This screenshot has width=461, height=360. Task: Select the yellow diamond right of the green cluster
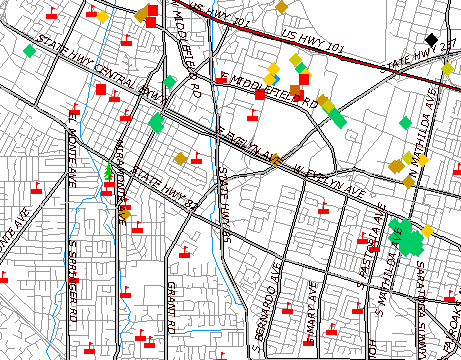427,231
